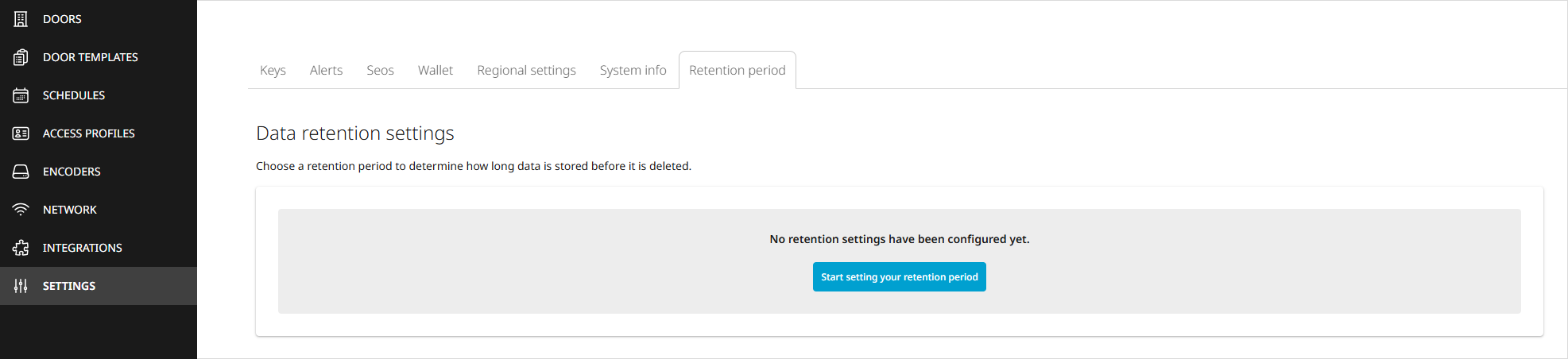Navigate to Access Profiles menu item
Image resolution: width=1568 pixels, height=359 pixels.
(x=89, y=133)
